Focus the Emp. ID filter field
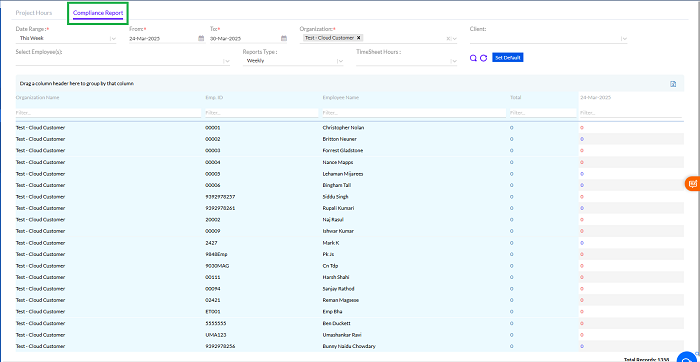The width and height of the screenshot is (700, 362). [x=262, y=113]
